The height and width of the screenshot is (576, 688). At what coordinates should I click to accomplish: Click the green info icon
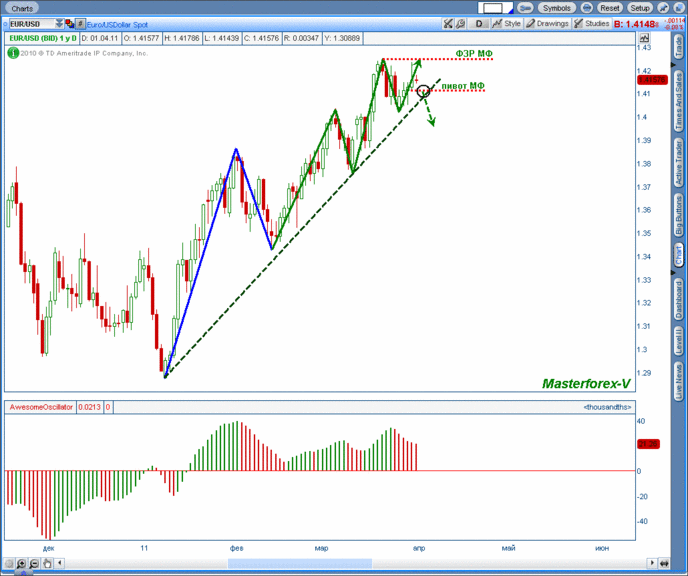13,53
